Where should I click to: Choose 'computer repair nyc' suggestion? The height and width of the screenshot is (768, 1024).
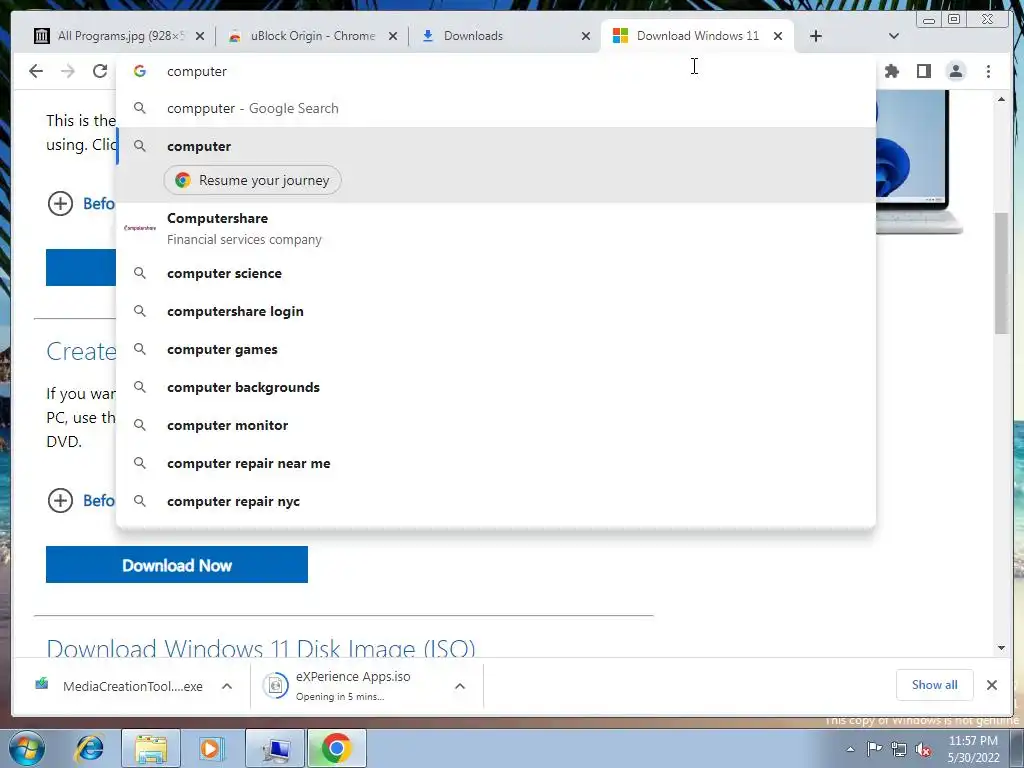496,501
